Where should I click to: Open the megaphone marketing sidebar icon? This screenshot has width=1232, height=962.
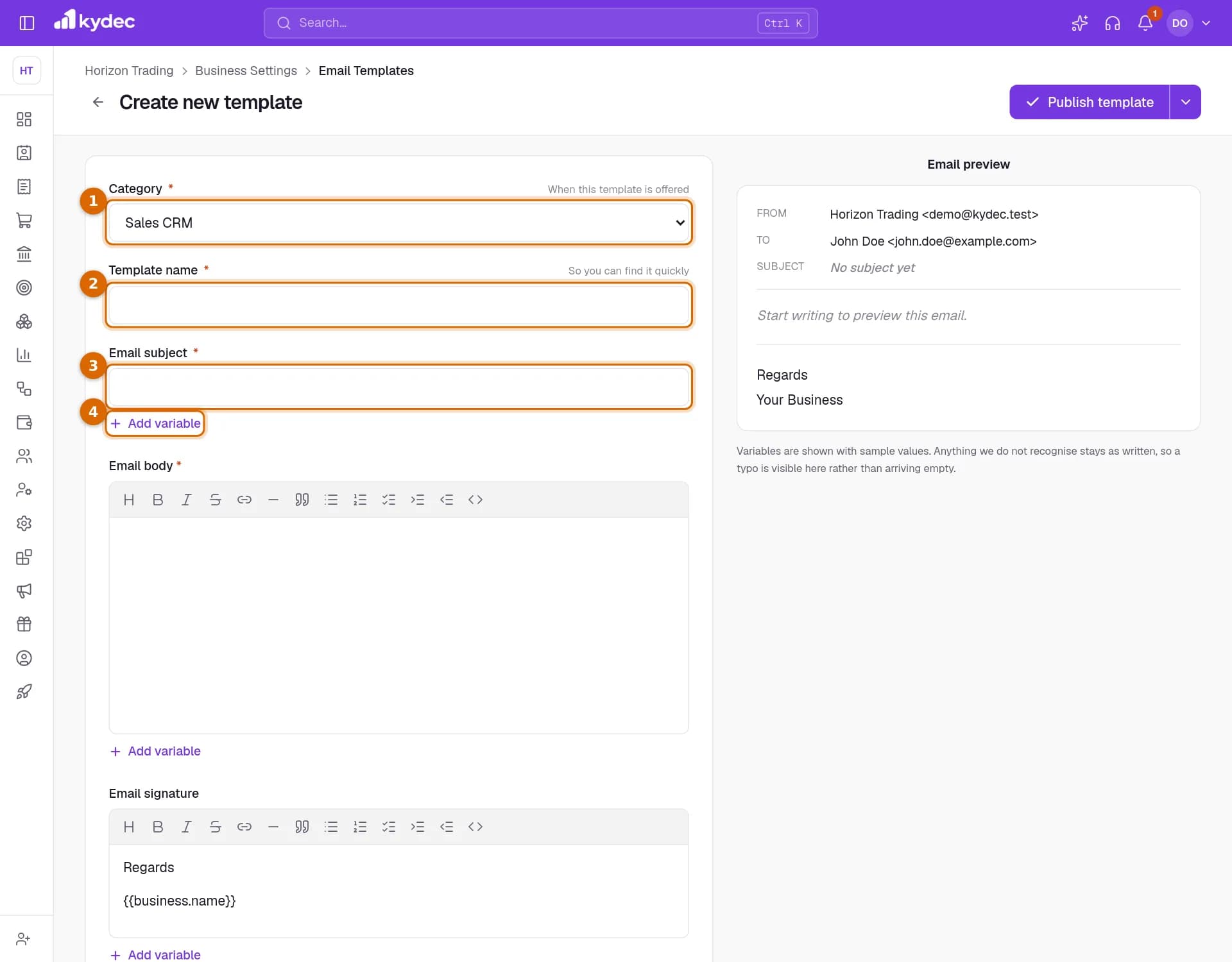[x=24, y=591]
